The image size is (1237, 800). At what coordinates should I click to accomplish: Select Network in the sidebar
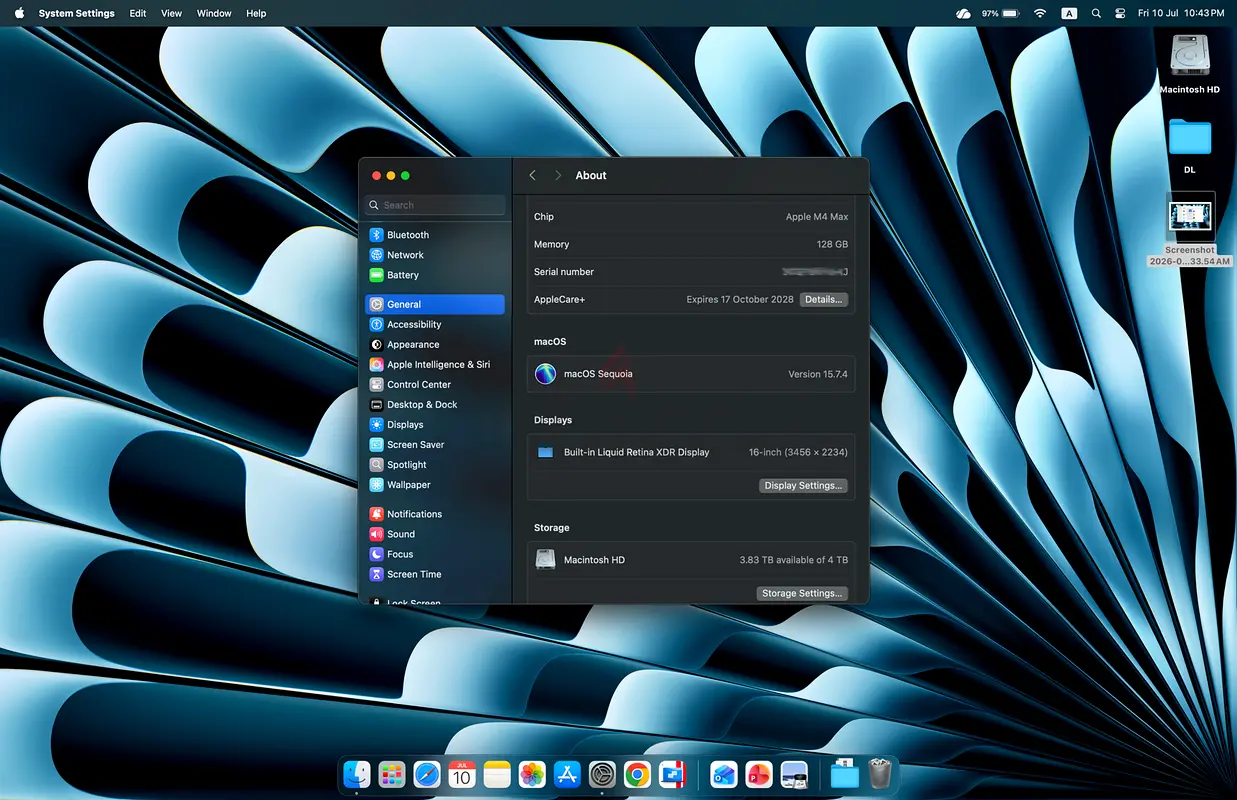tap(435, 255)
